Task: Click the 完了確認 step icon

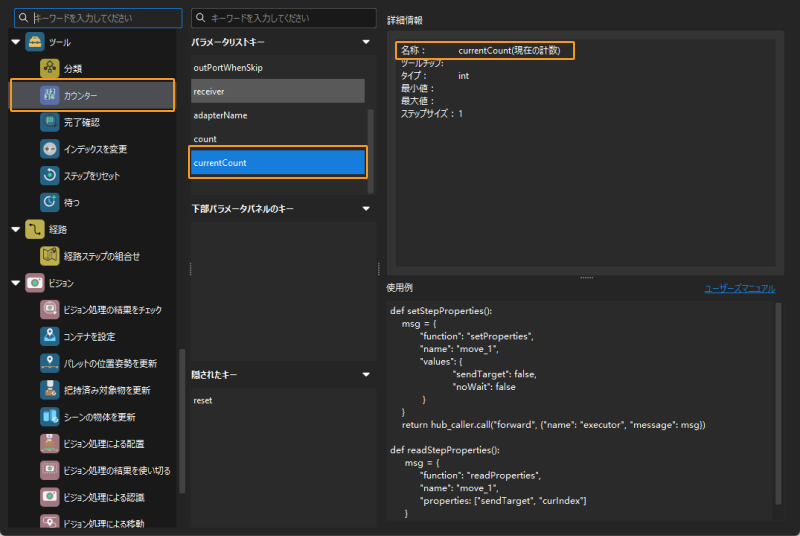Action: [x=50, y=122]
